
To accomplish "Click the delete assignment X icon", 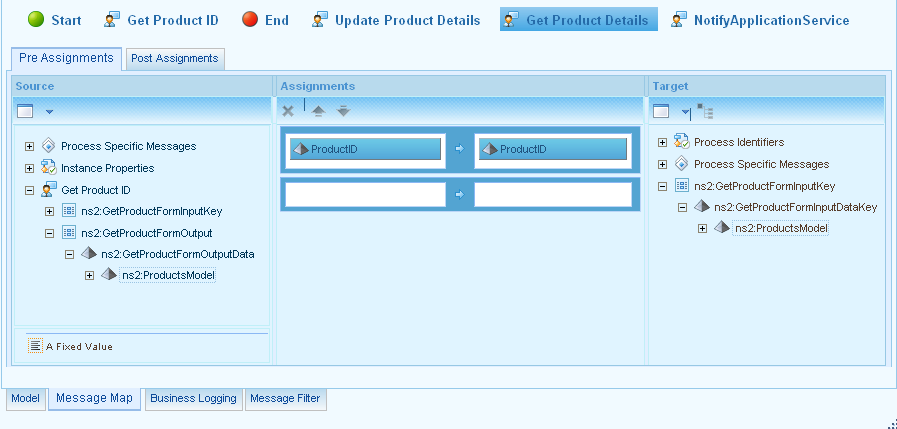I will (x=288, y=111).
